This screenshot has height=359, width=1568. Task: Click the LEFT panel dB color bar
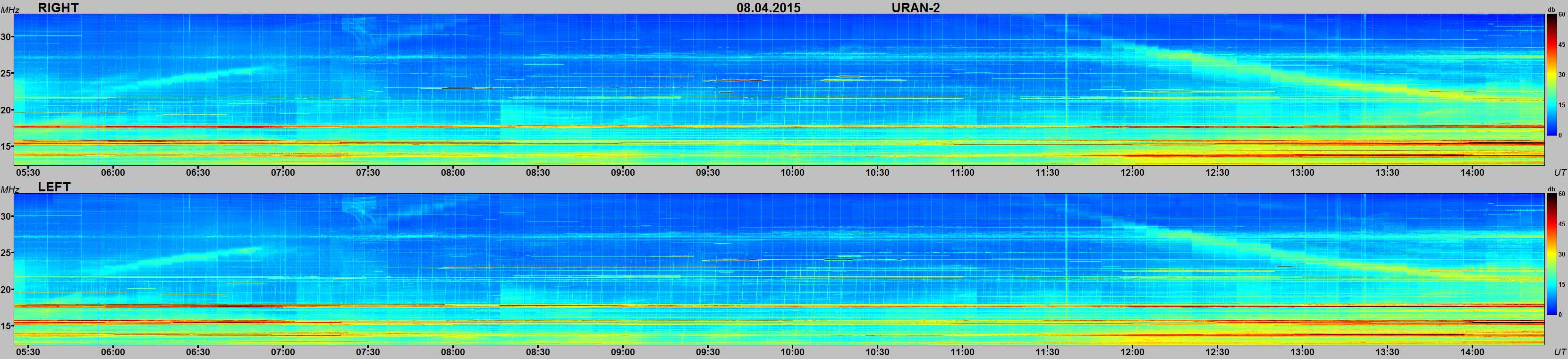coord(1551,254)
